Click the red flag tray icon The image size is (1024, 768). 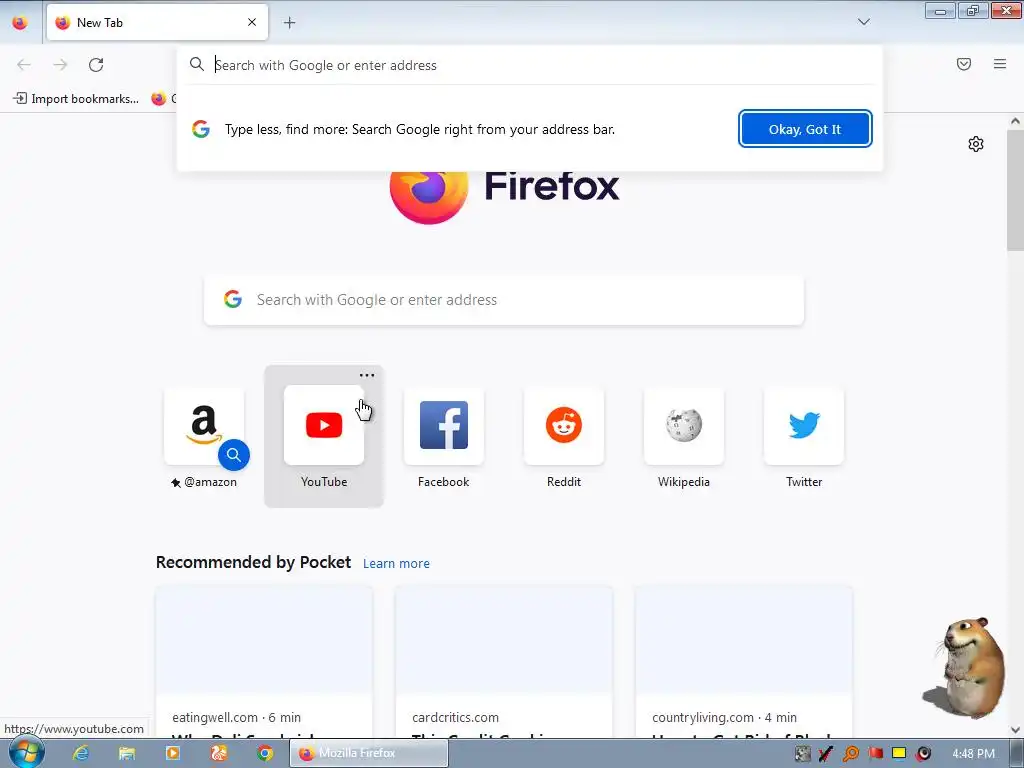(x=875, y=753)
